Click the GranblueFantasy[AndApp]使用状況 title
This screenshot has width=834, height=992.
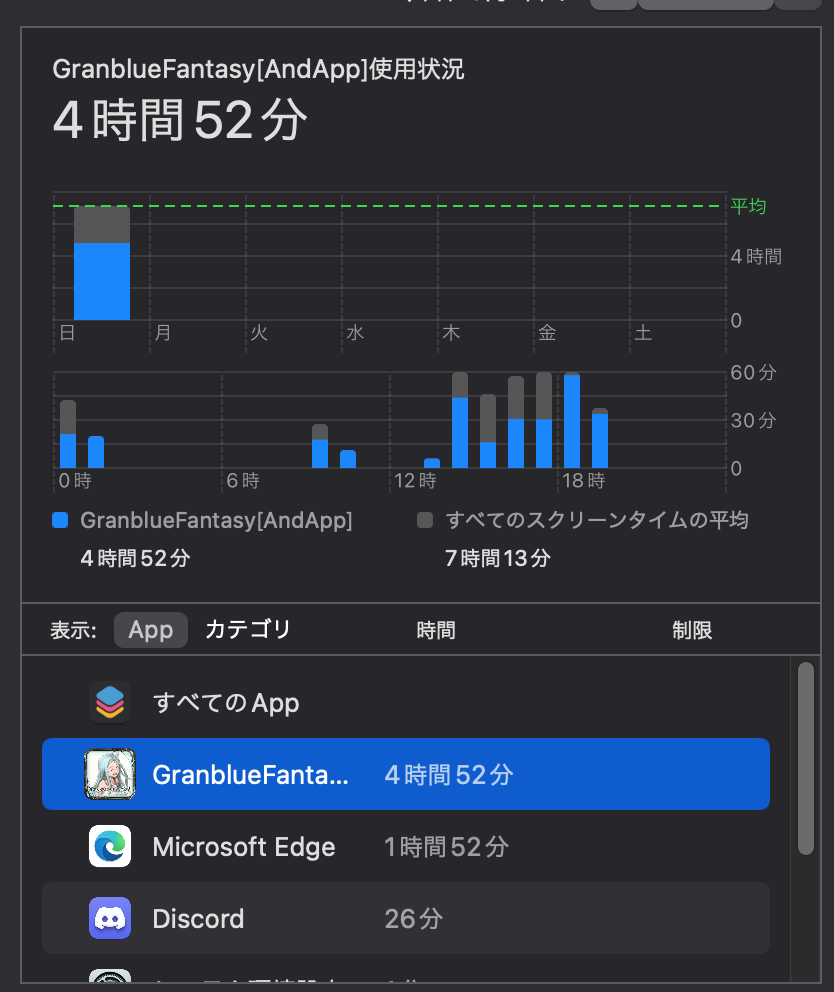point(258,69)
